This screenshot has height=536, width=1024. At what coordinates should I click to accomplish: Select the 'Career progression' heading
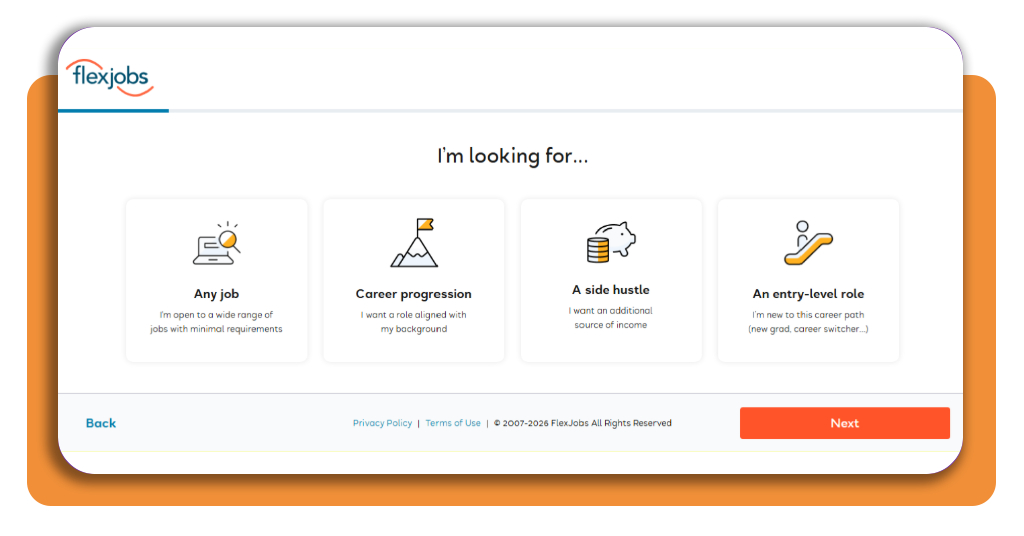point(413,294)
